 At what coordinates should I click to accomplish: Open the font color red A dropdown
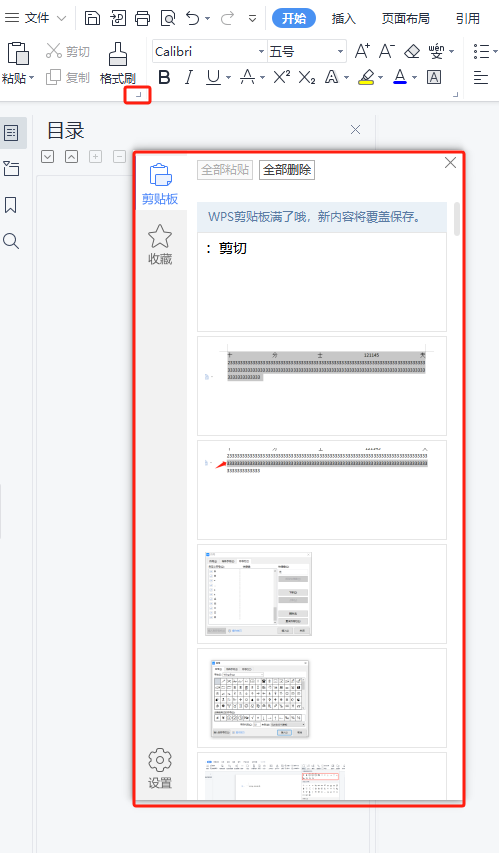coord(414,78)
